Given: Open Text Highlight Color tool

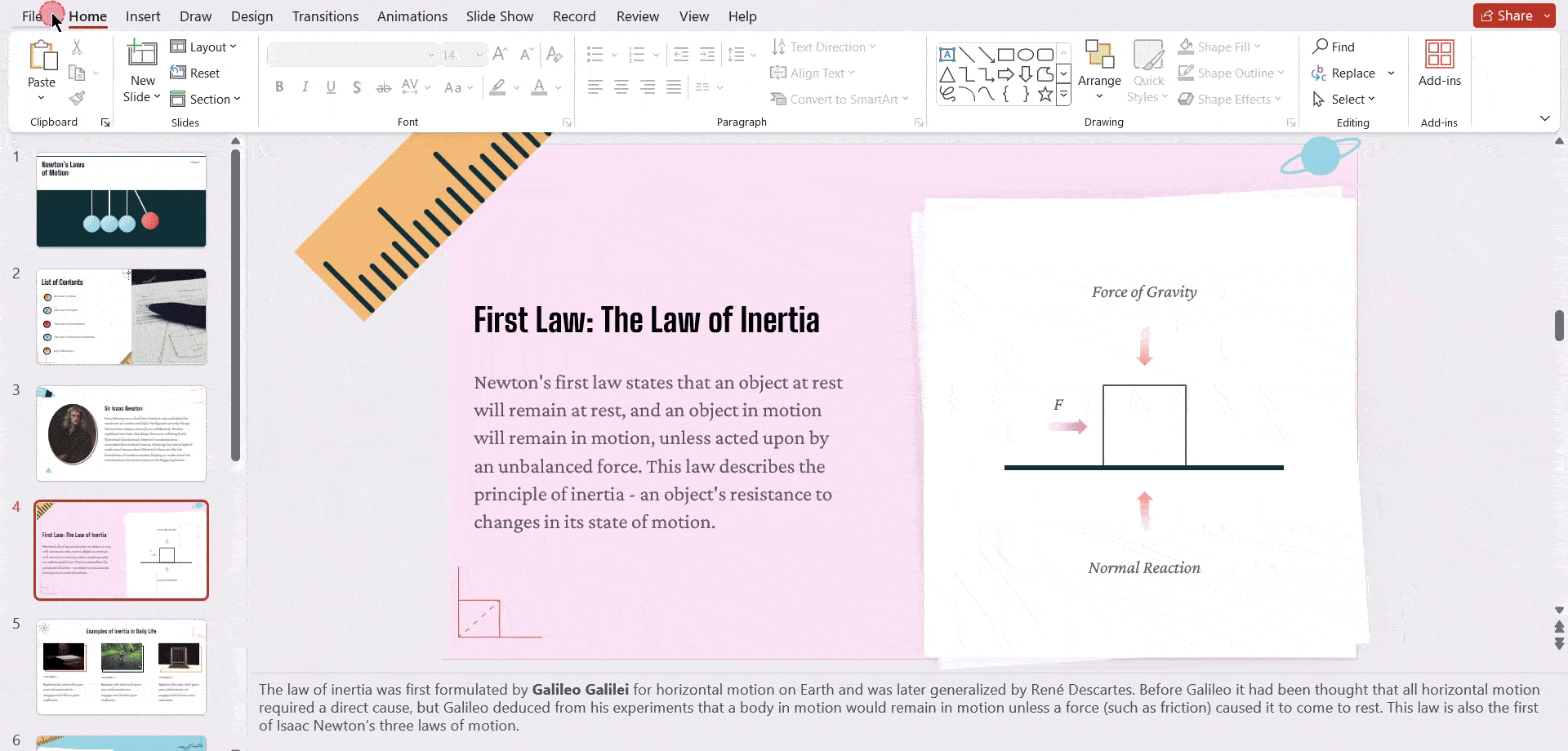Looking at the screenshot, I should pyautogui.click(x=497, y=87).
